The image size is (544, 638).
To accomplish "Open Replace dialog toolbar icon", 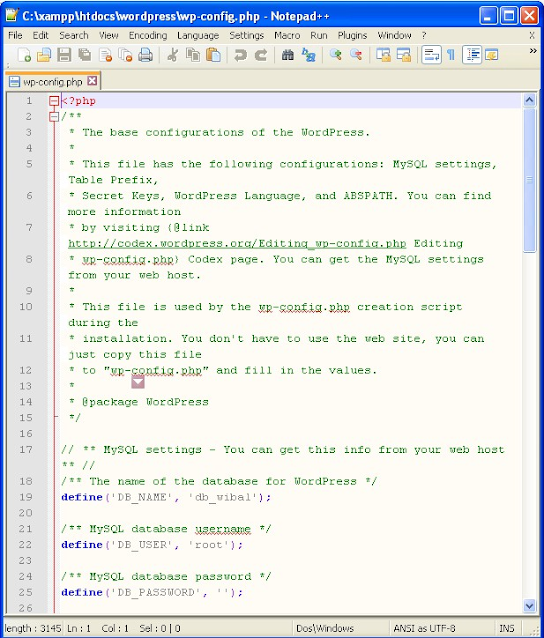I will click(308, 55).
